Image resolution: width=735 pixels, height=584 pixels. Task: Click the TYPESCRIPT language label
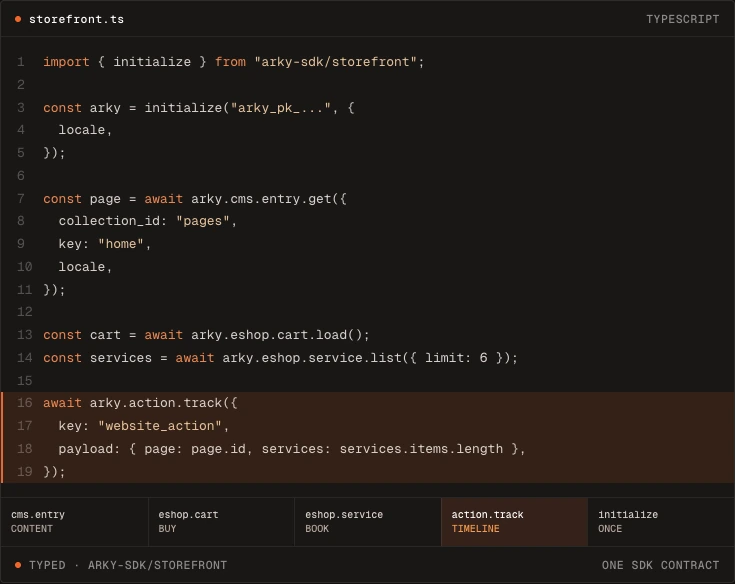pos(682,19)
